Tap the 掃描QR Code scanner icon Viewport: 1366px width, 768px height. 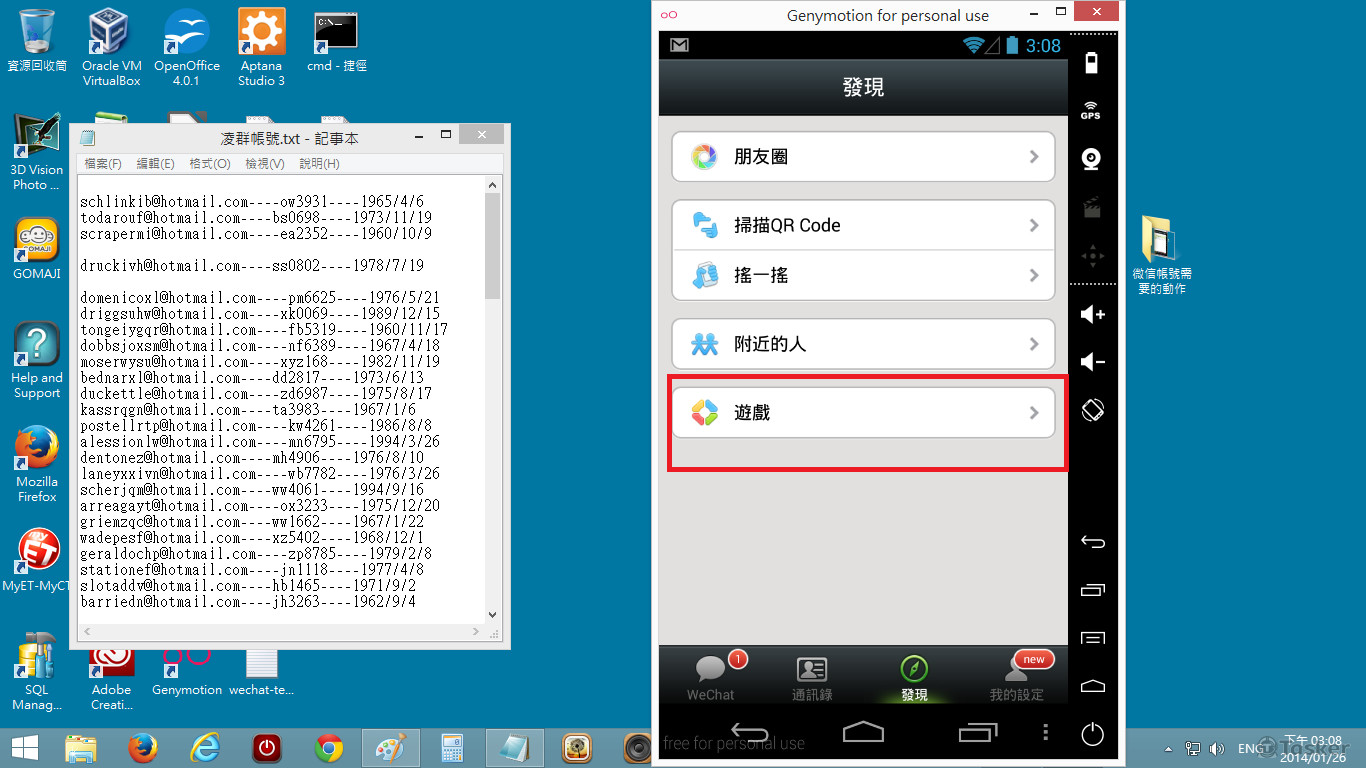click(706, 225)
